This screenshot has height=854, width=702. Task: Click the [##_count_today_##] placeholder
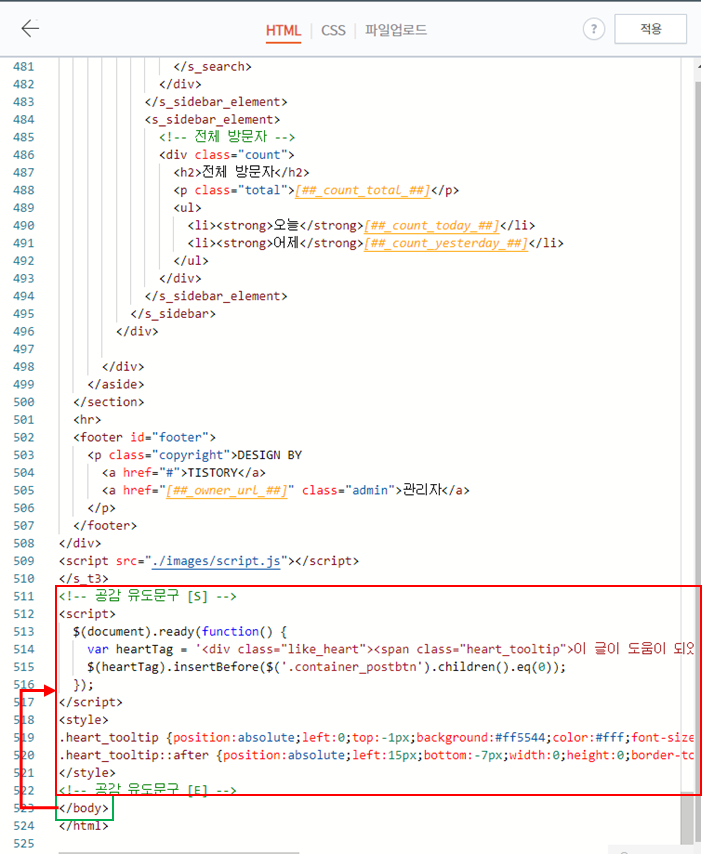(x=432, y=225)
